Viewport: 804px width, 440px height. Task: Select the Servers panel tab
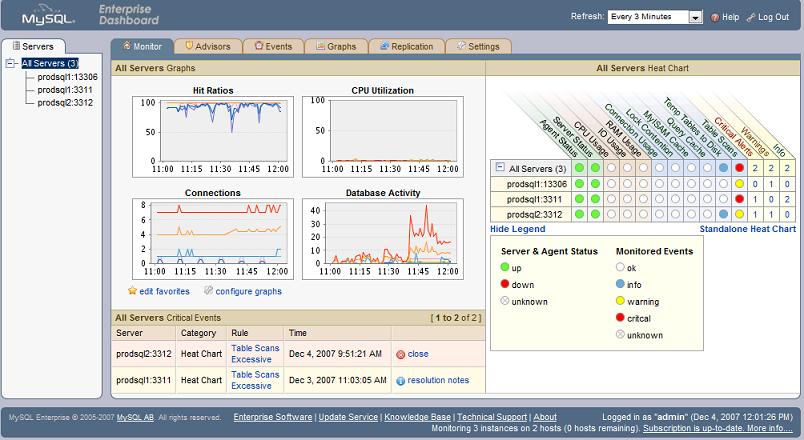pyautogui.click(x=33, y=46)
